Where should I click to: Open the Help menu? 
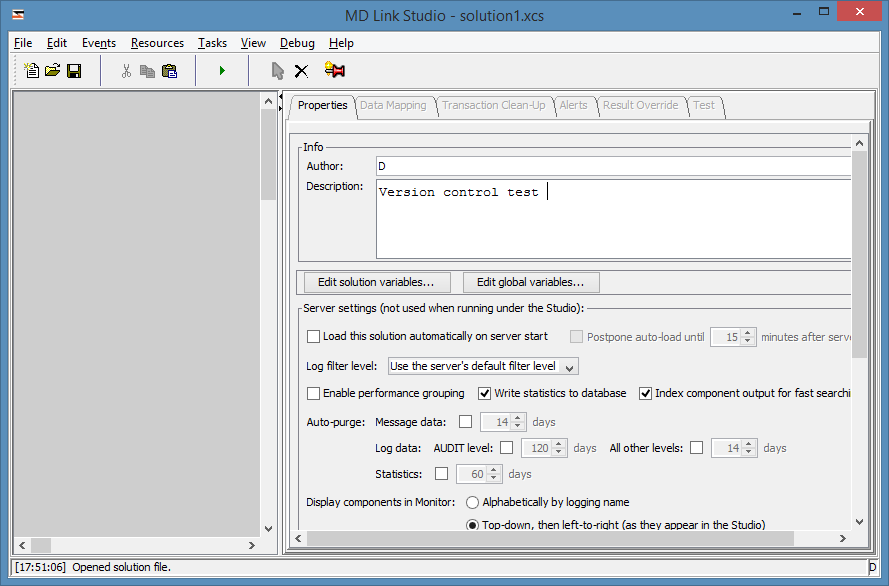click(x=341, y=43)
